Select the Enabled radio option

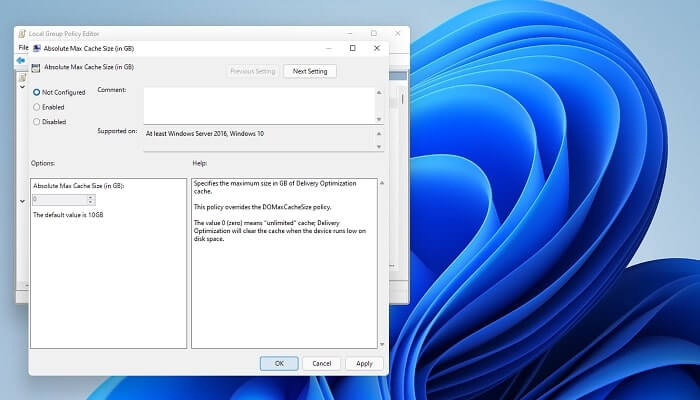[x=37, y=106]
